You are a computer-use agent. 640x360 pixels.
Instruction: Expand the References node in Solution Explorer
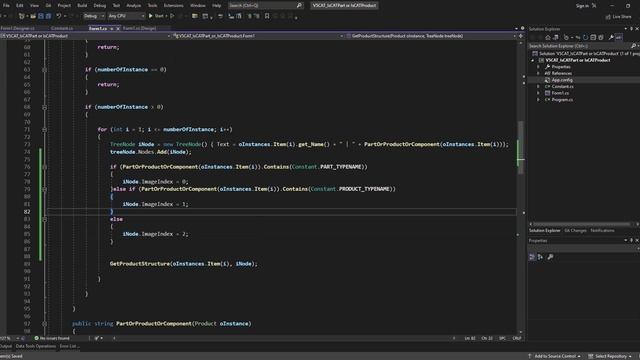pos(538,73)
